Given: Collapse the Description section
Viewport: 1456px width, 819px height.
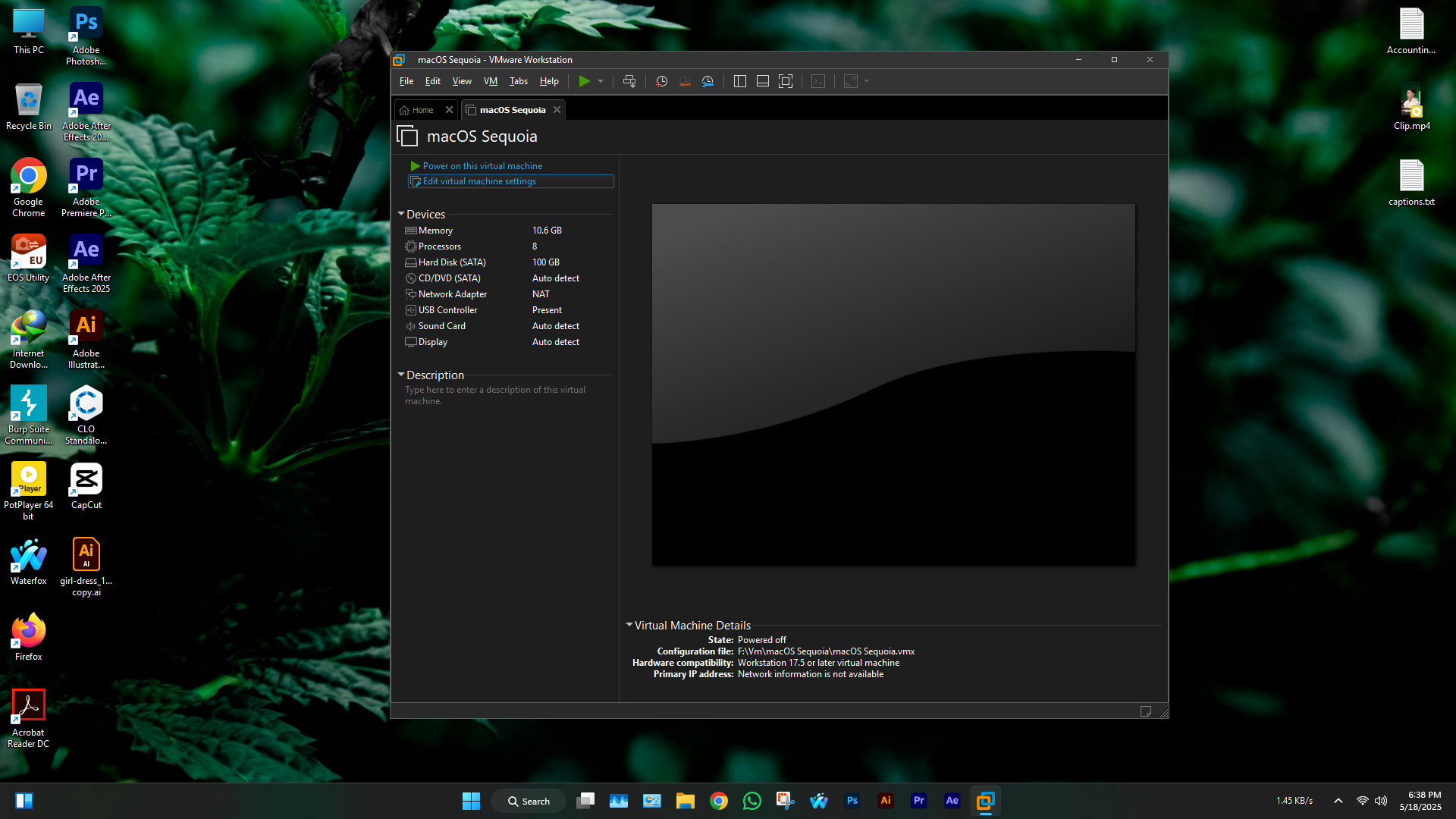Looking at the screenshot, I should (401, 375).
